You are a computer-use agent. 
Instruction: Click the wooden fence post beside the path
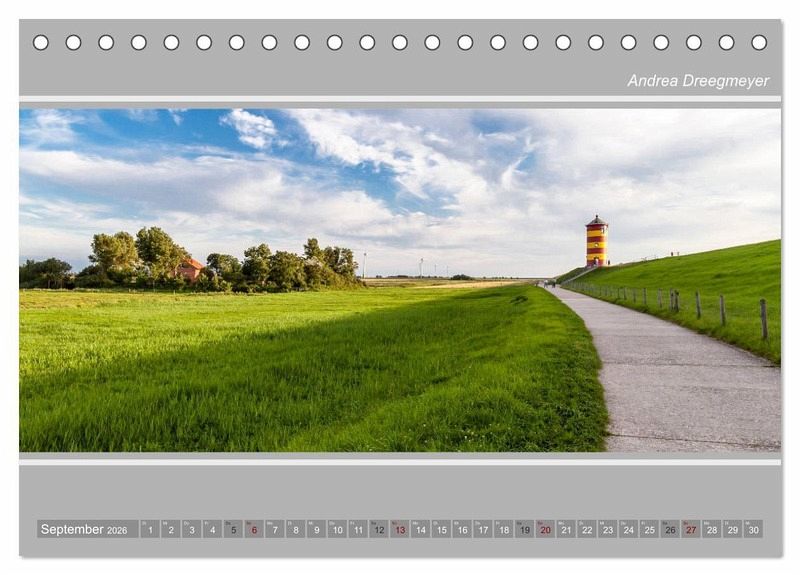pyautogui.click(x=764, y=319)
